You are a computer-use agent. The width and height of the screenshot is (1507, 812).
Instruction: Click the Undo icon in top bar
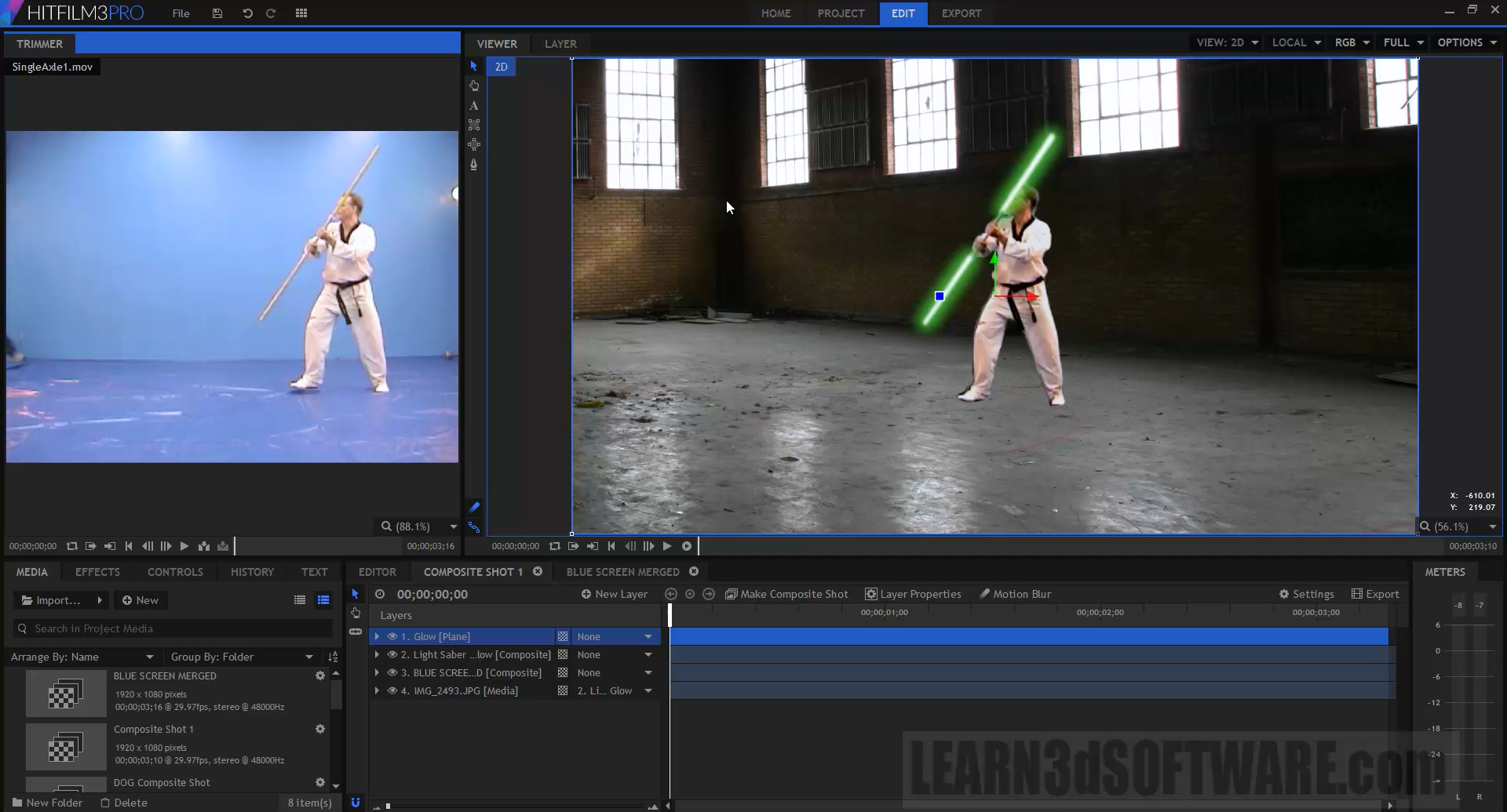(247, 13)
